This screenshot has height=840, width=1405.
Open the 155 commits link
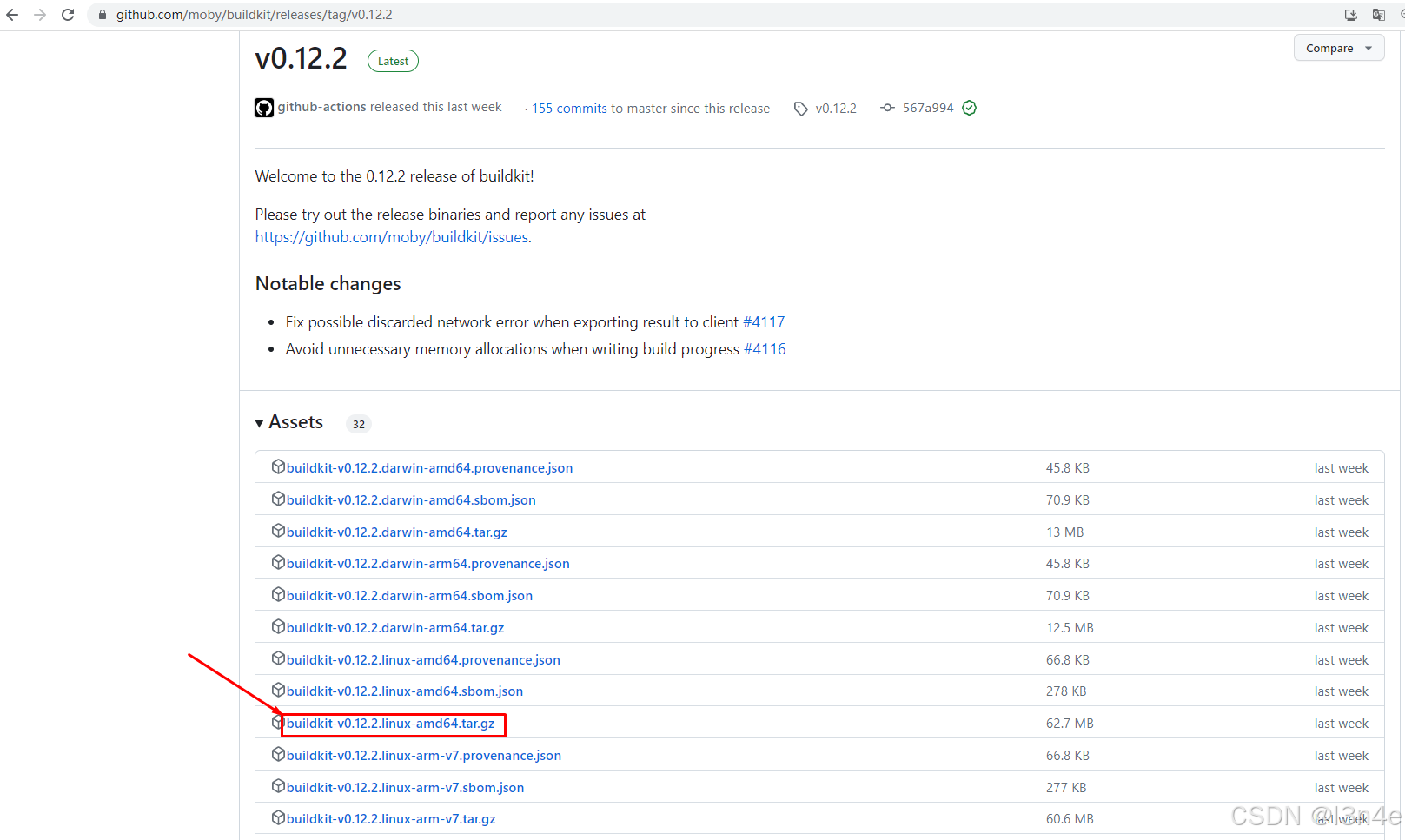pos(568,108)
